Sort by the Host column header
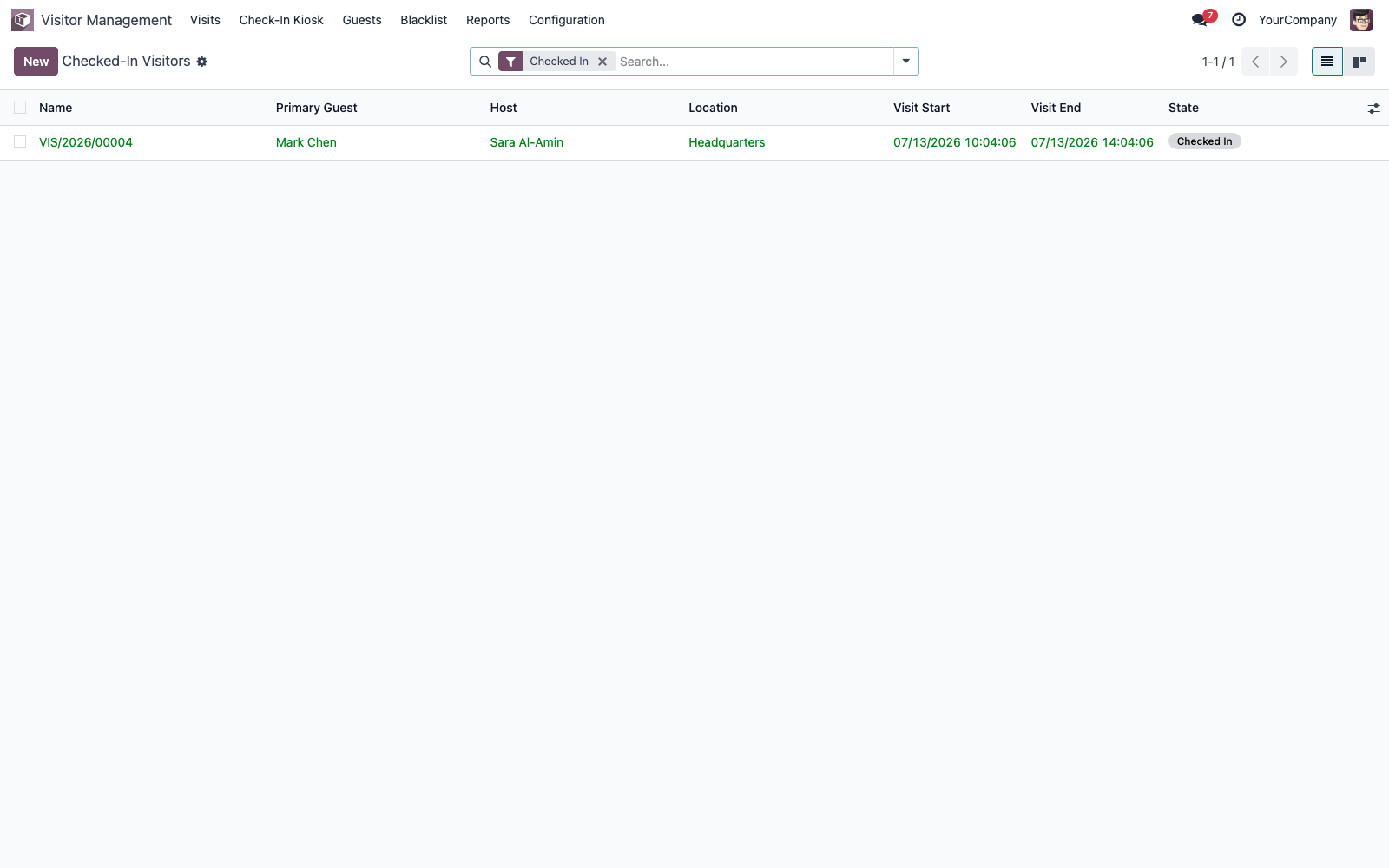 pyautogui.click(x=504, y=108)
